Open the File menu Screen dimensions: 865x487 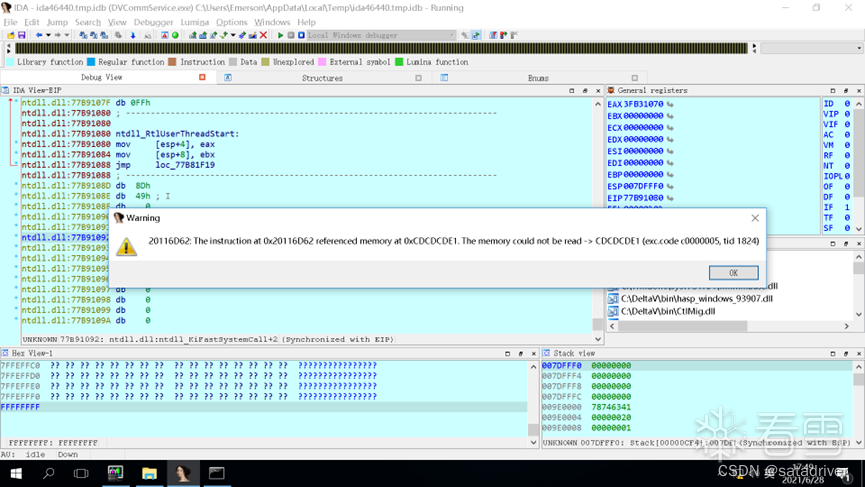pyautogui.click(x=10, y=22)
